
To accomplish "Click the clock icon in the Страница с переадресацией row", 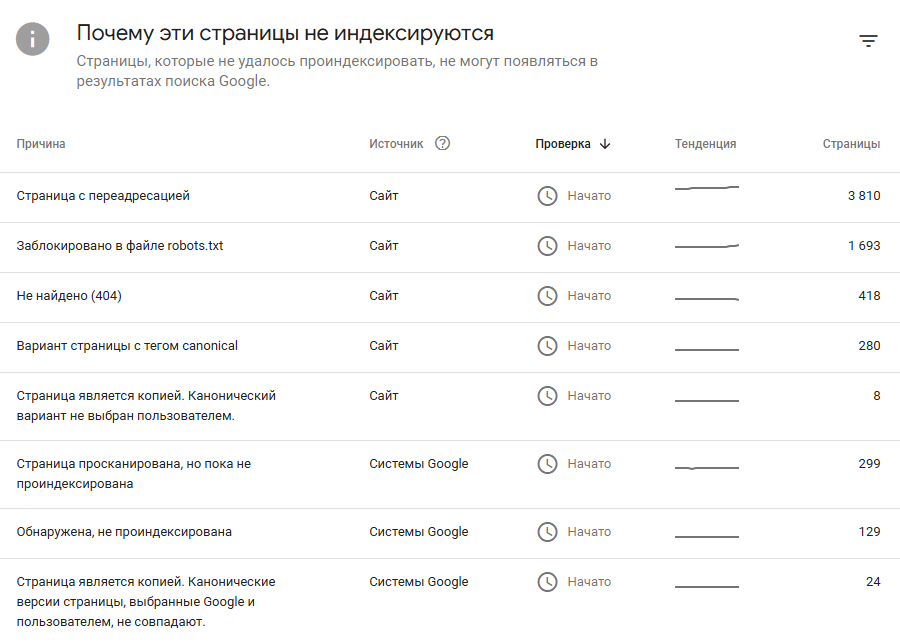I will pos(547,196).
